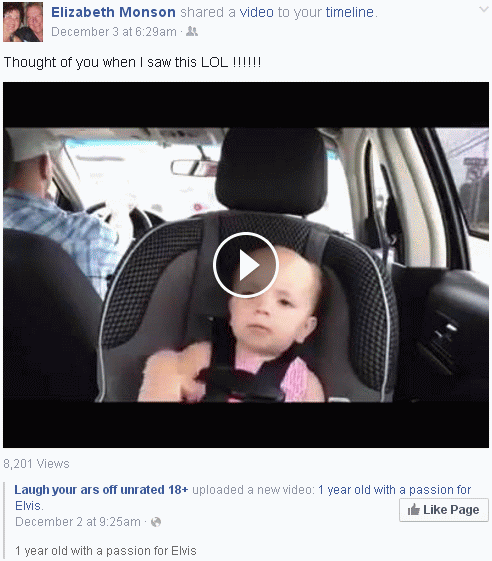Click the Like Page button
The image size is (492, 561).
pos(444,509)
